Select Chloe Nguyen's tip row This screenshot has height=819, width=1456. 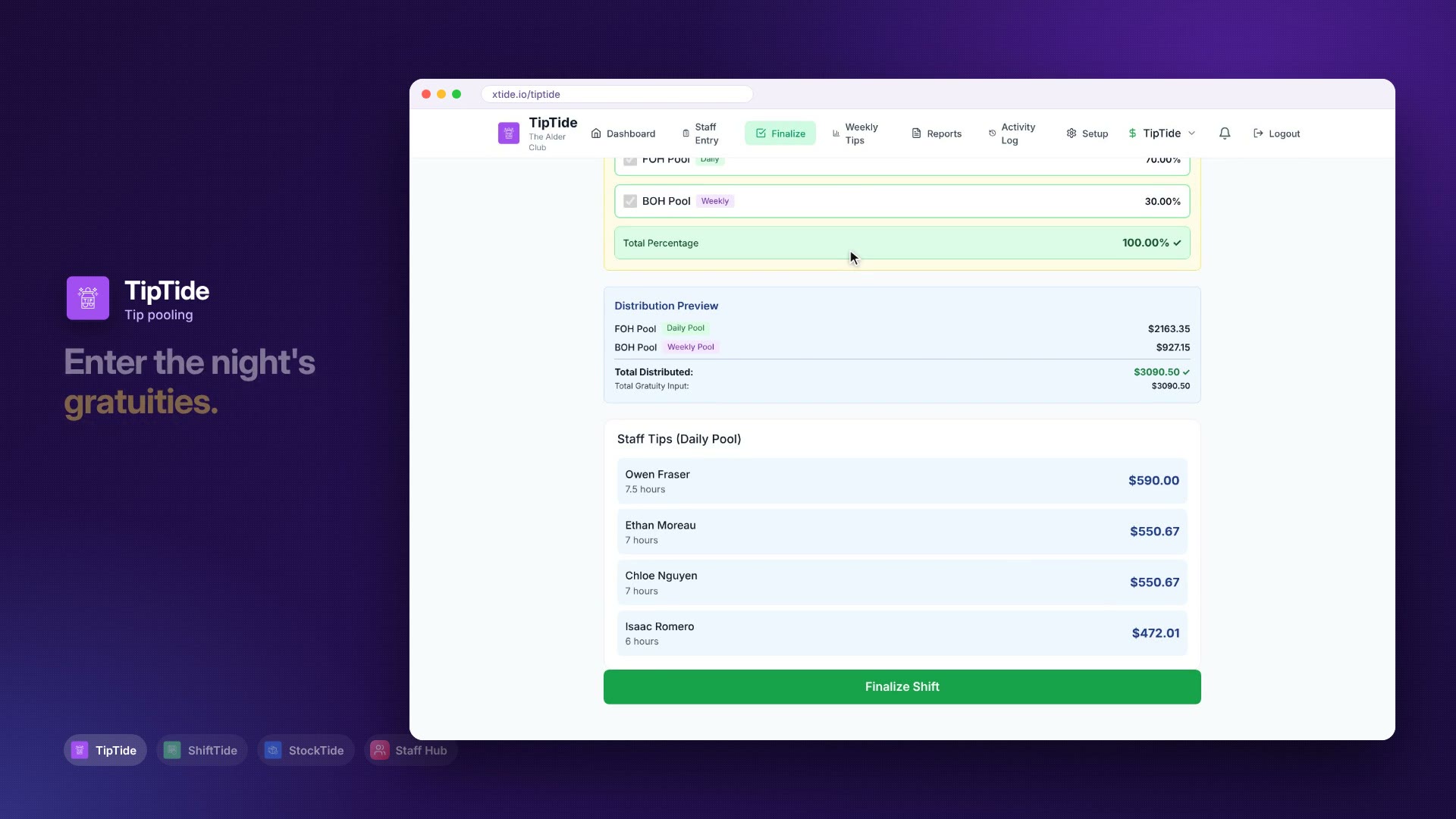(902, 582)
